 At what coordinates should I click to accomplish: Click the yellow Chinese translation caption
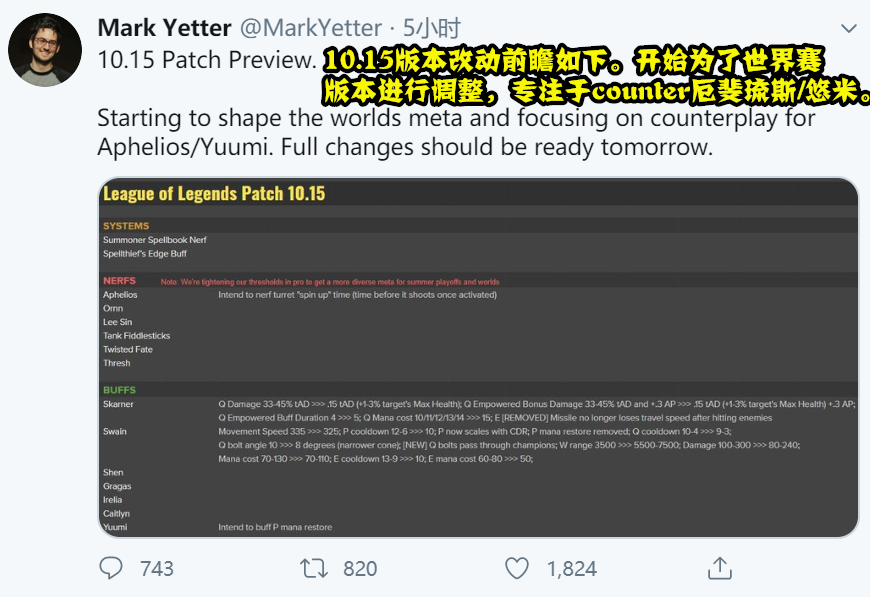point(596,76)
